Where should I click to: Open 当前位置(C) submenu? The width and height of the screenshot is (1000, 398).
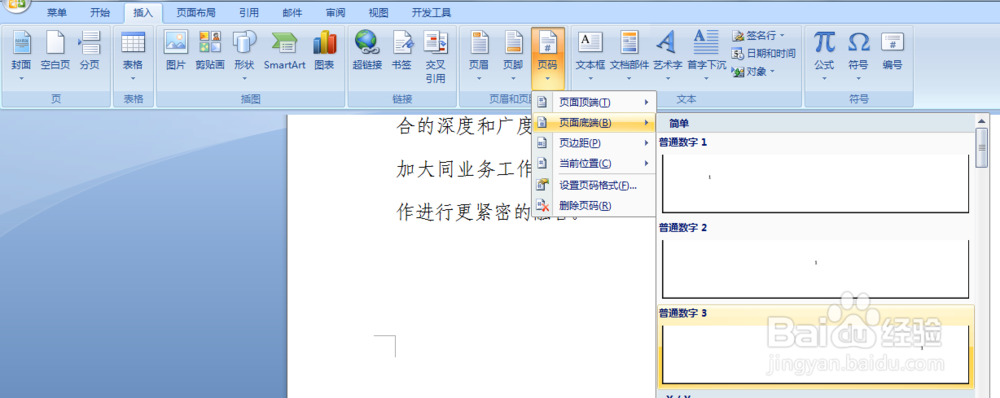594,163
